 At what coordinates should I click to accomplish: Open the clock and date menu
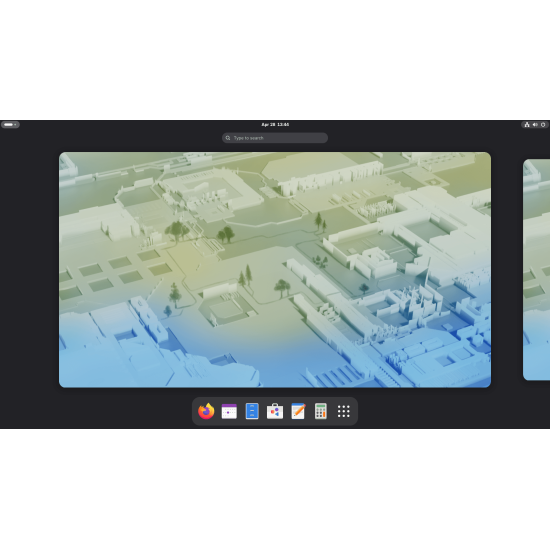tap(275, 125)
